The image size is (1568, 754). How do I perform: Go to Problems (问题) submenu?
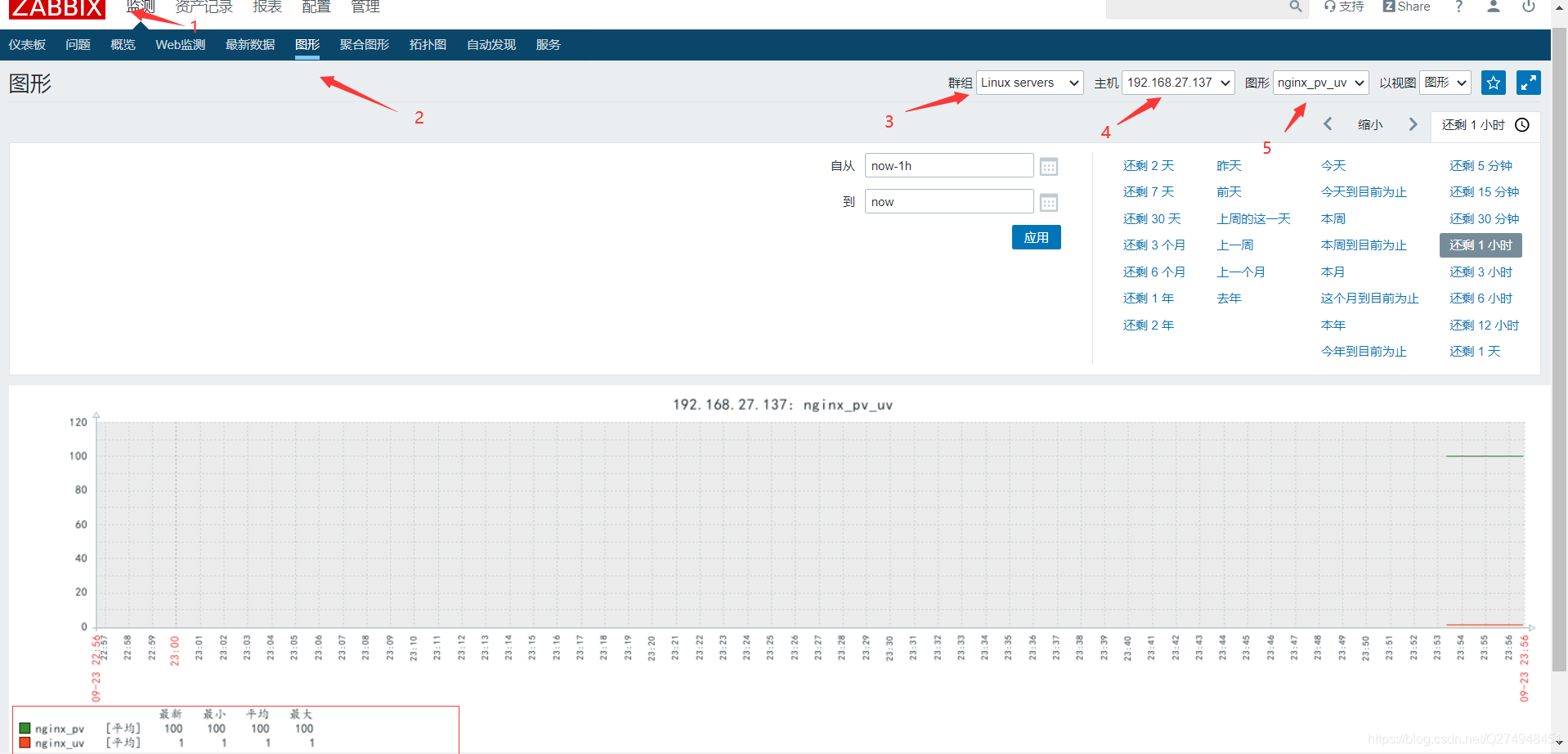click(78, 45)
